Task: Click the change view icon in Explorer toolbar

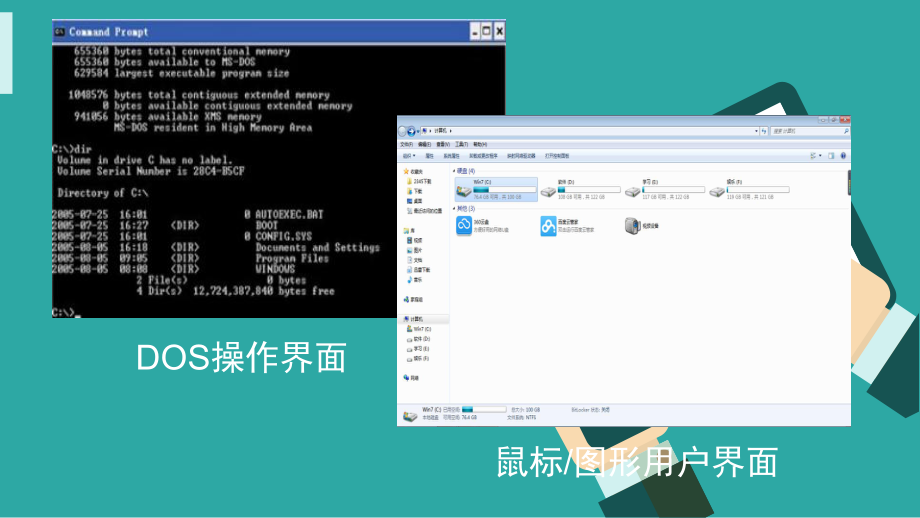Action: (x=813, y=156)
